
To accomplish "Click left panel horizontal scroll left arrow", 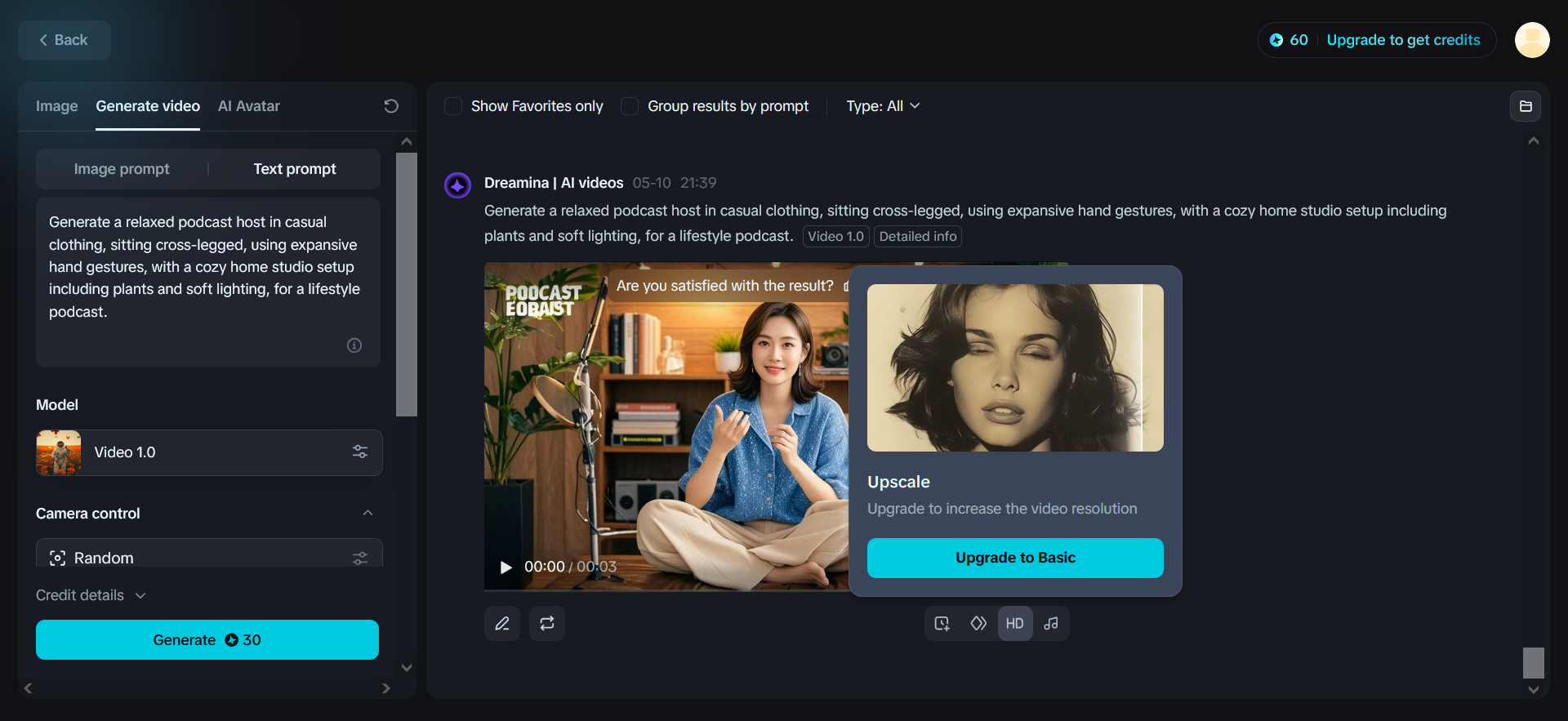I will 28,688.
